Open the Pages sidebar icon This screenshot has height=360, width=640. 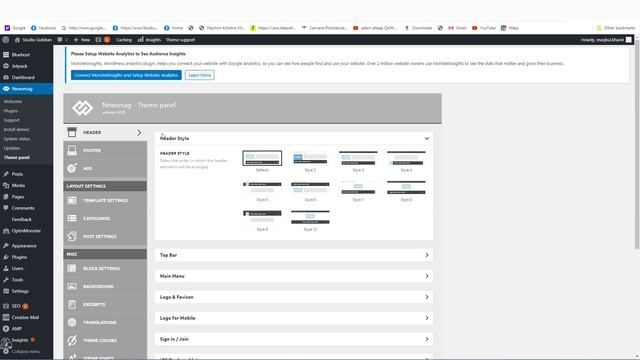(x=6, y=197)
